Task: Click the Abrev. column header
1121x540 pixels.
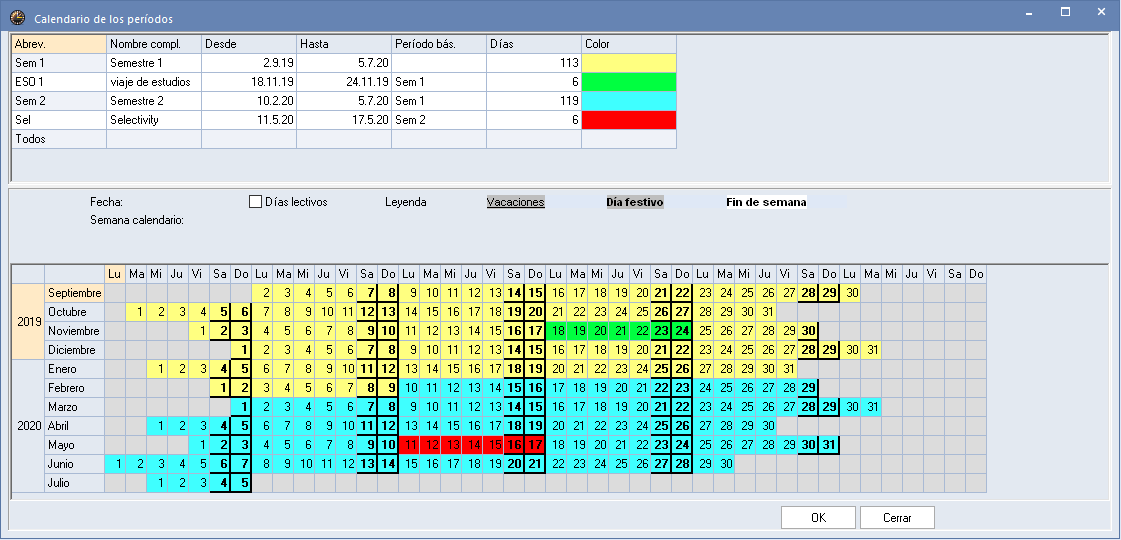Action: 59,44
